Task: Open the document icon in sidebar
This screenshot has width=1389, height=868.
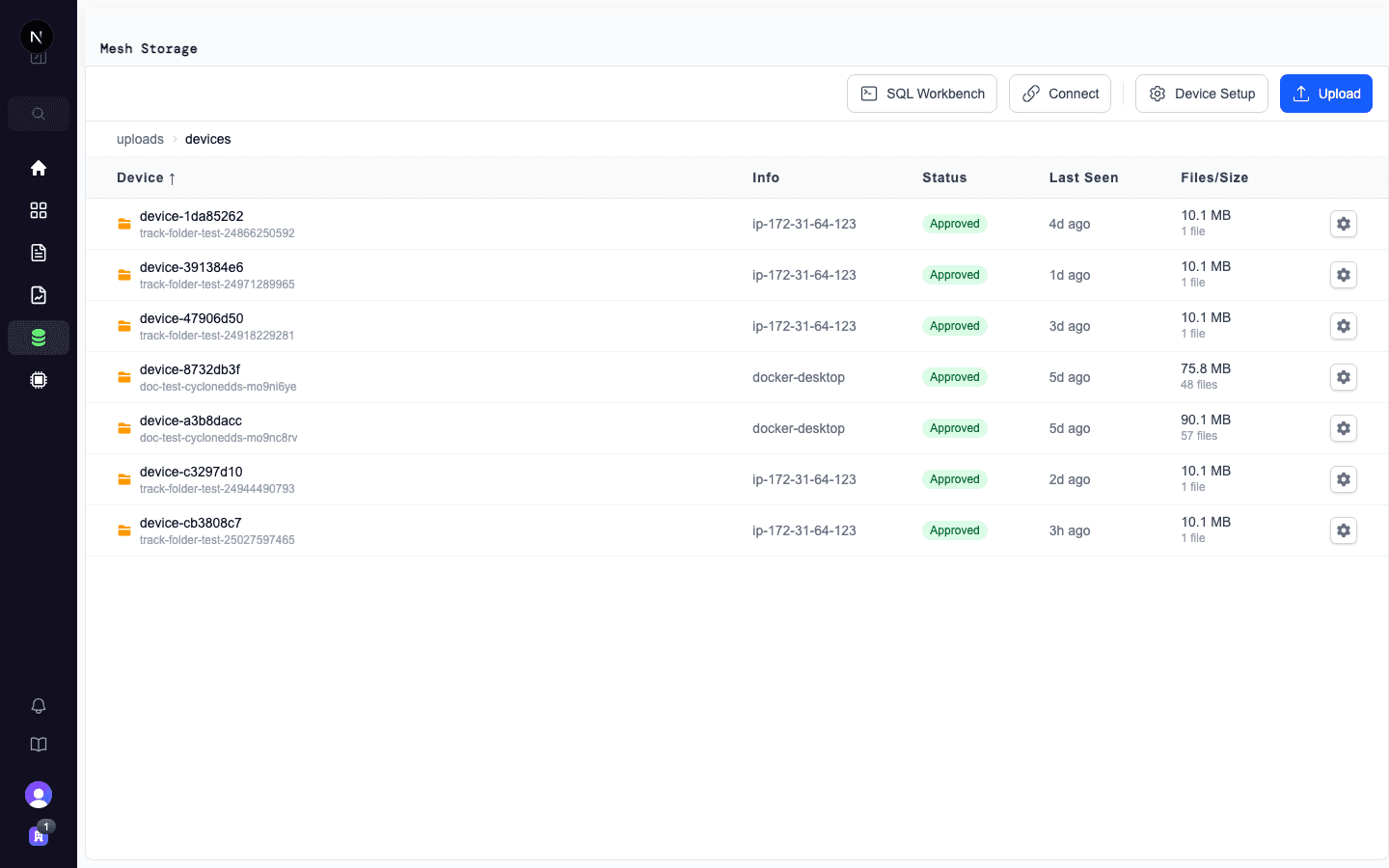Action: pyautogui.click(x=39, y=253)
